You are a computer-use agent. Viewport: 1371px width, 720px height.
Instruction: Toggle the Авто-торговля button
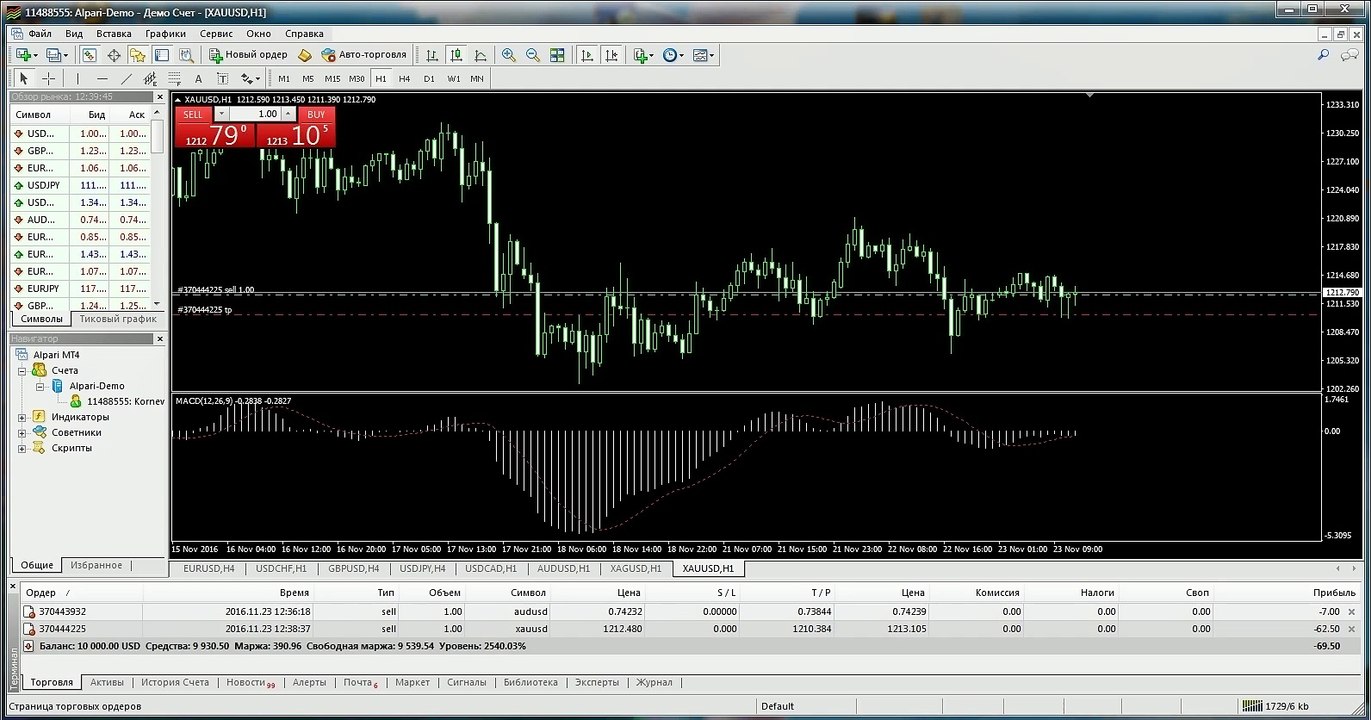pyautogui.click(x=364, y=55)
